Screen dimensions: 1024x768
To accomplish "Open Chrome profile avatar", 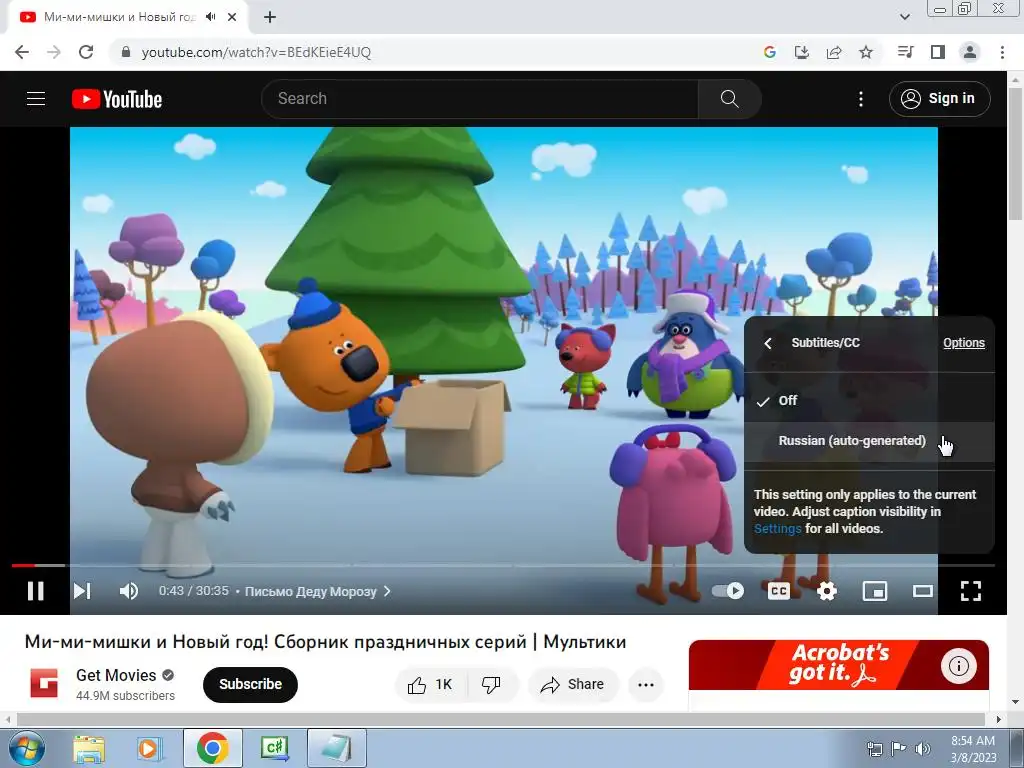I will [x=970, y=52].
